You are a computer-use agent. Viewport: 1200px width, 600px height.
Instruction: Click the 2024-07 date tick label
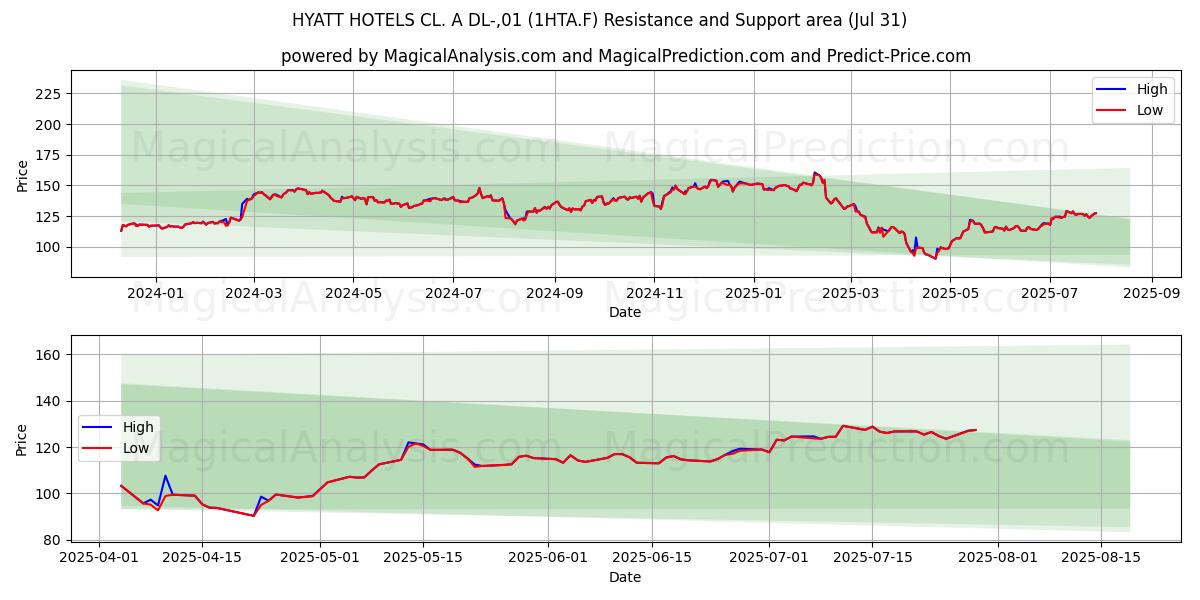[453, 293]
